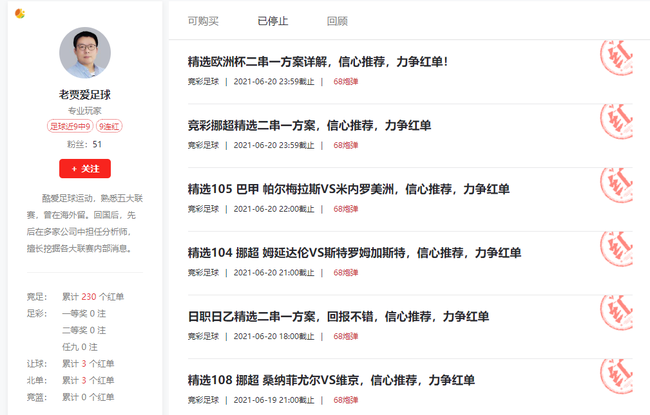Image resolution: width=650 pixels, height=415 pixels.
Task: Click the 竞彩足球 tag under the 精选104 article
Action: click(x=203, y=273)
